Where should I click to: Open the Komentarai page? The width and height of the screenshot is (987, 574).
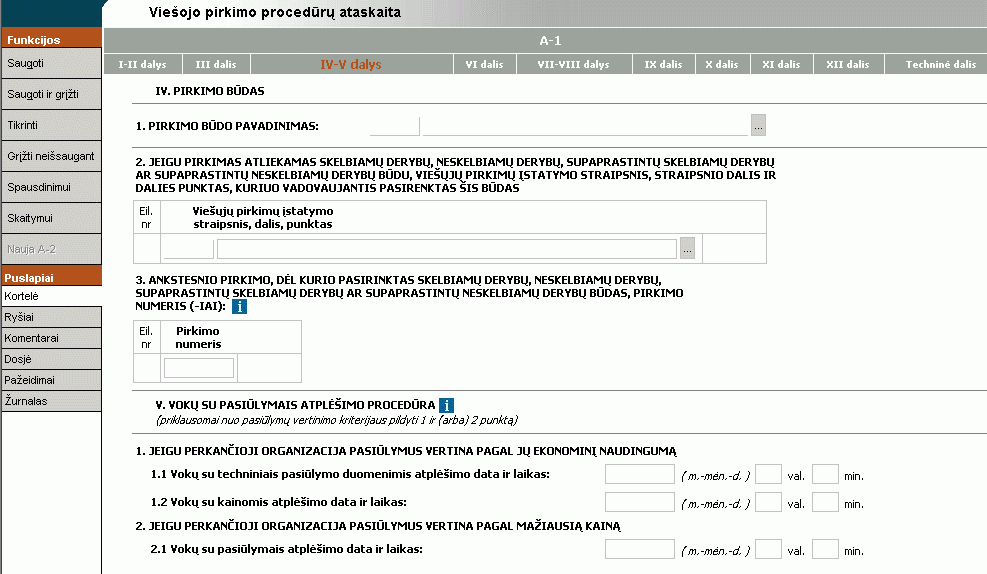[51, 338]
